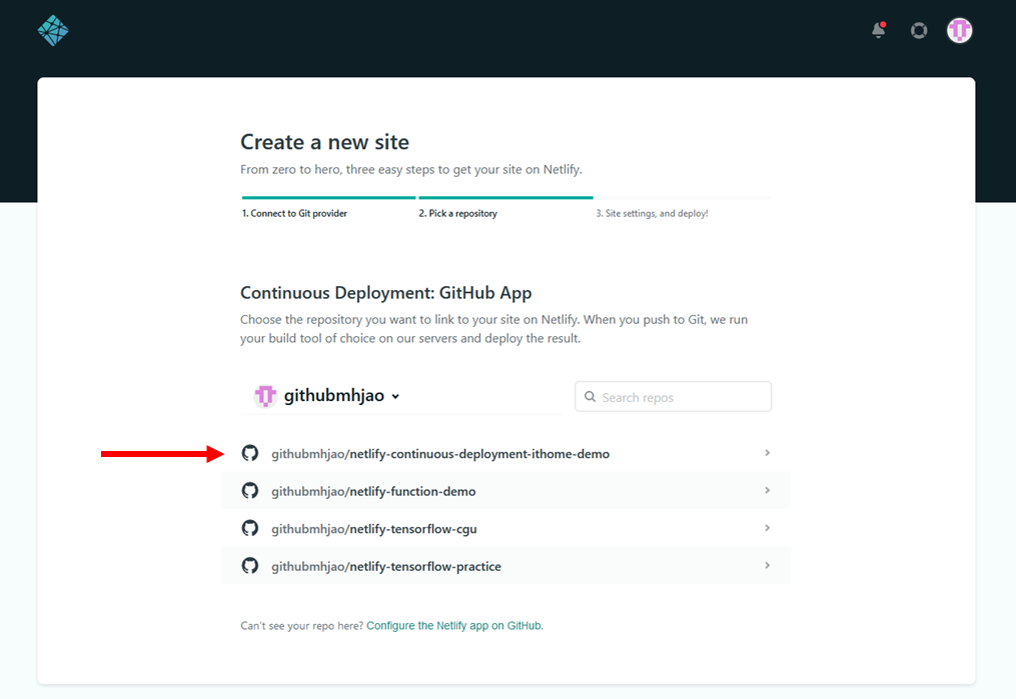Expand chevron for netlify-tensorflow-cgu row
Screen dimensions: 1016x699
767,528
